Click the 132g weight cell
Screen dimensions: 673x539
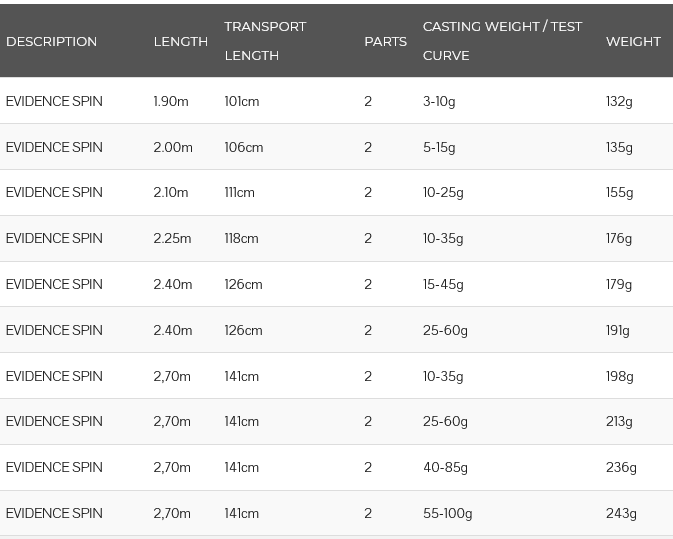(x=619, y=101)
